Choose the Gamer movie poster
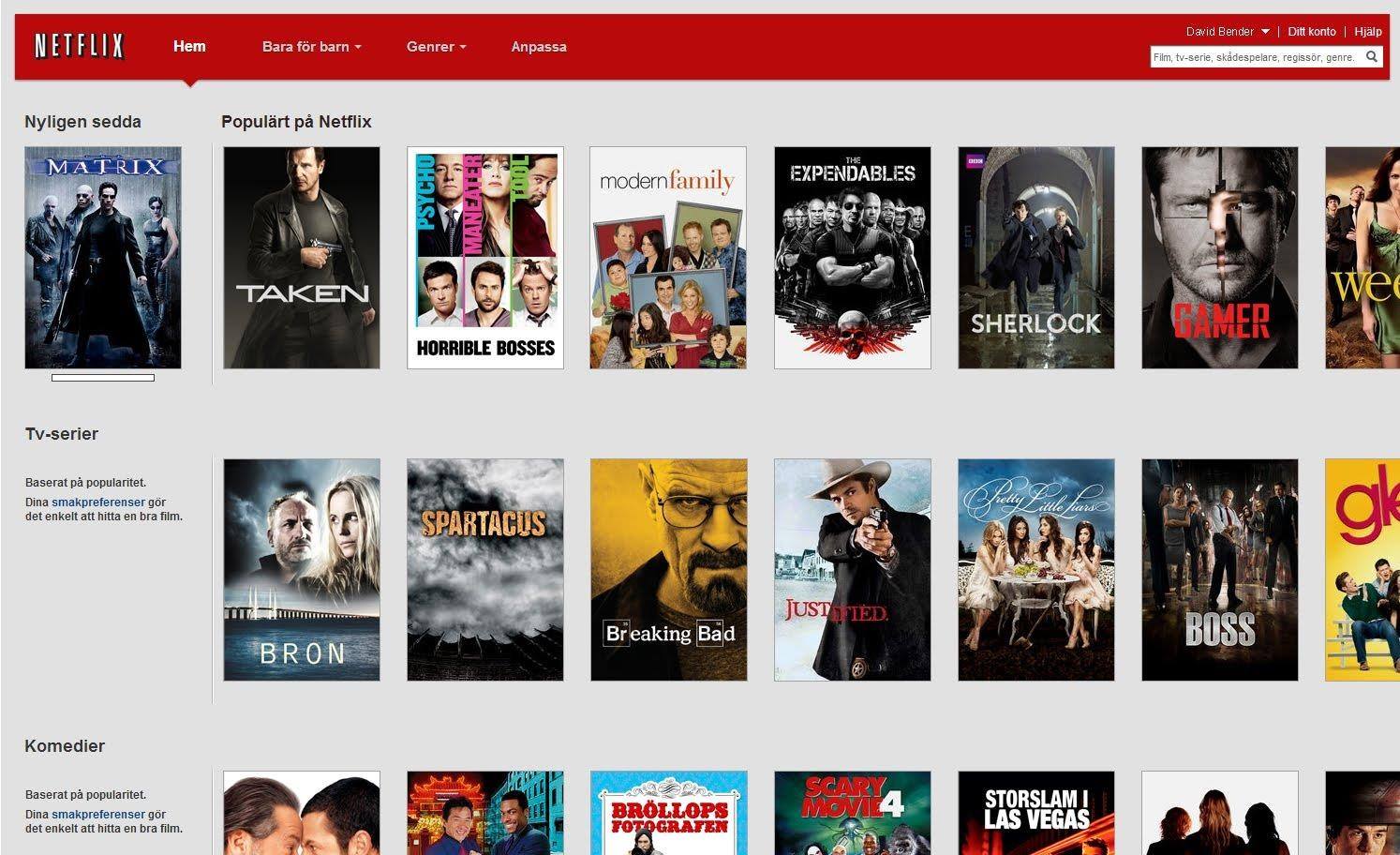 (1220, 258)
